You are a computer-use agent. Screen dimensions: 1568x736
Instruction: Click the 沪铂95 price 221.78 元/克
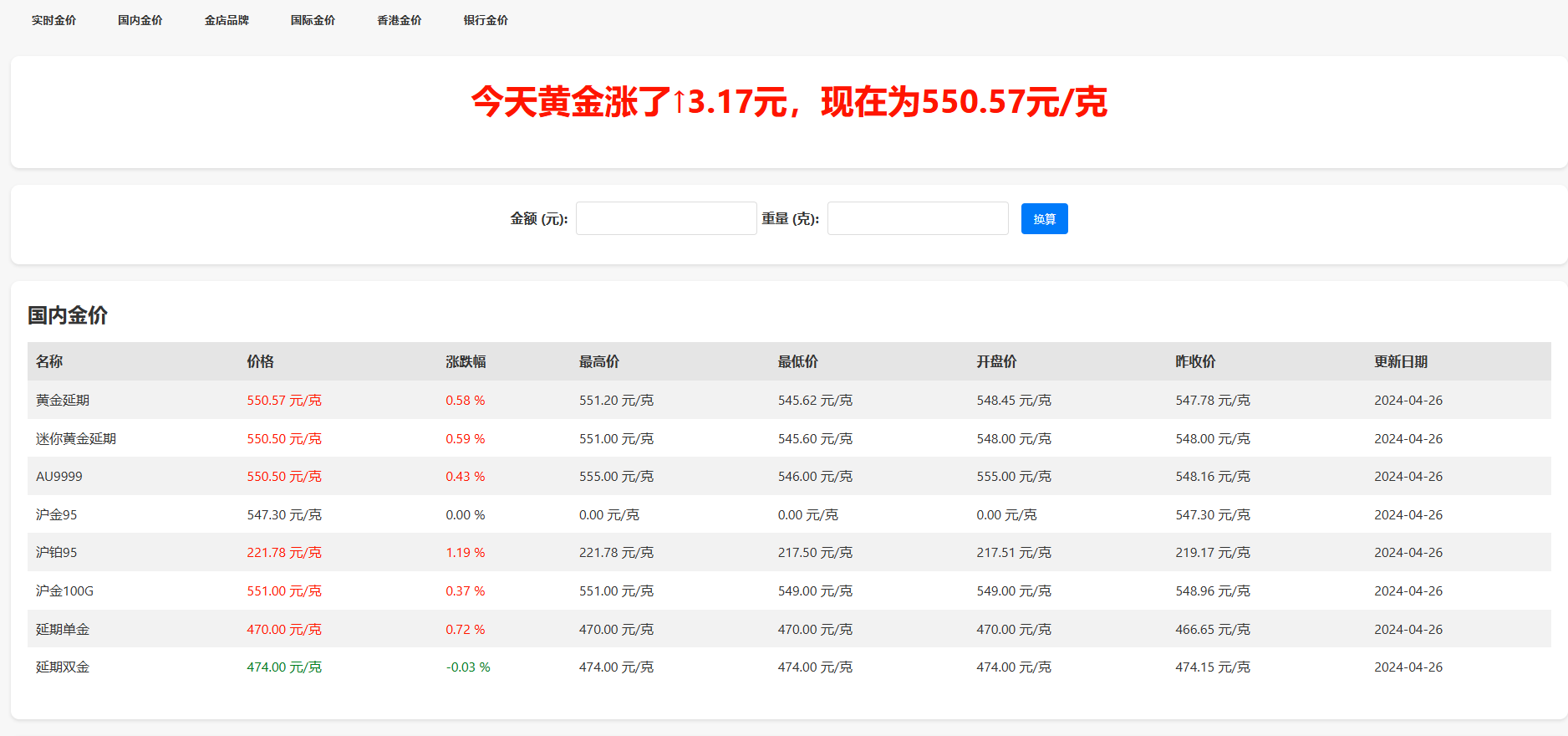[x=284, y=553]
